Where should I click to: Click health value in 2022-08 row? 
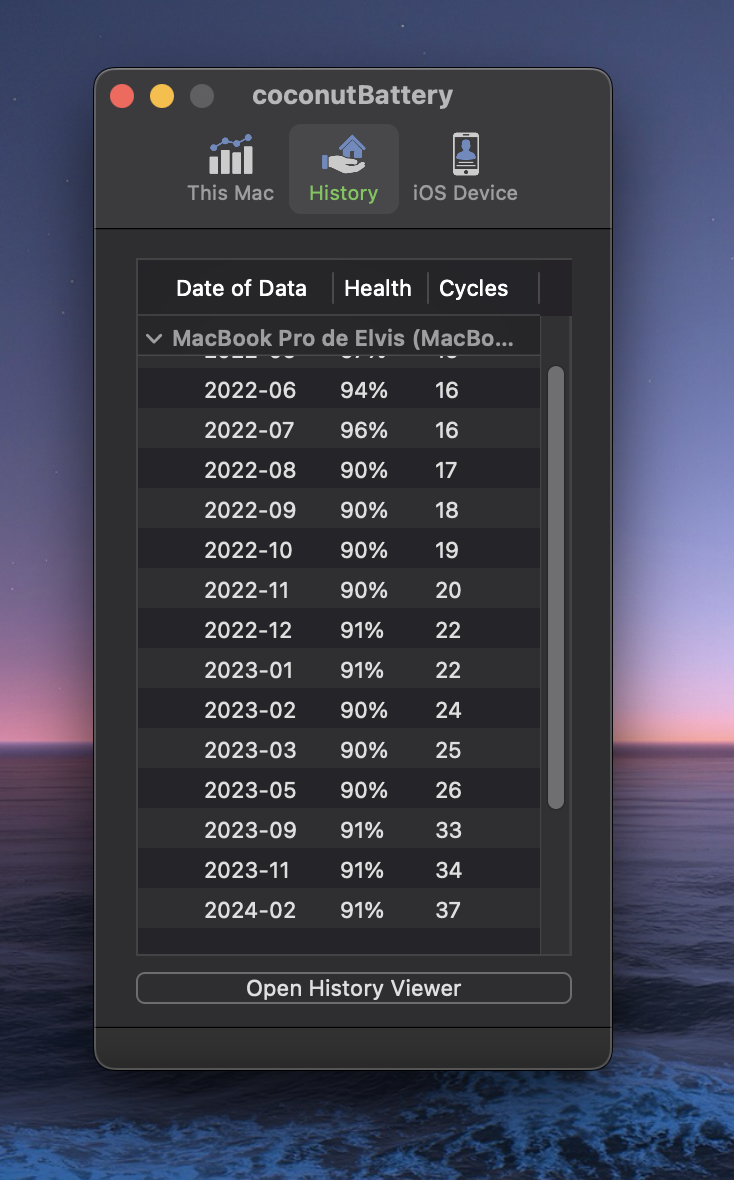click(364, 470)
